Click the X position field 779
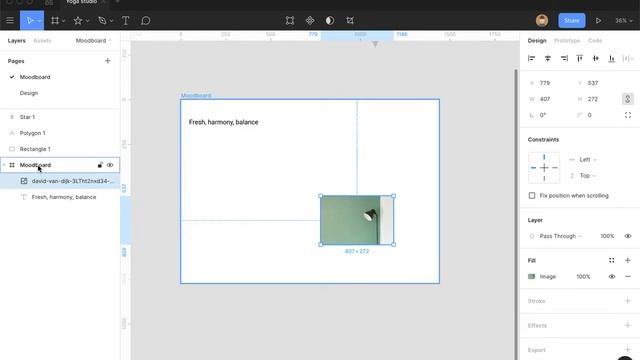Screen dimensions: 640x360 545,83
